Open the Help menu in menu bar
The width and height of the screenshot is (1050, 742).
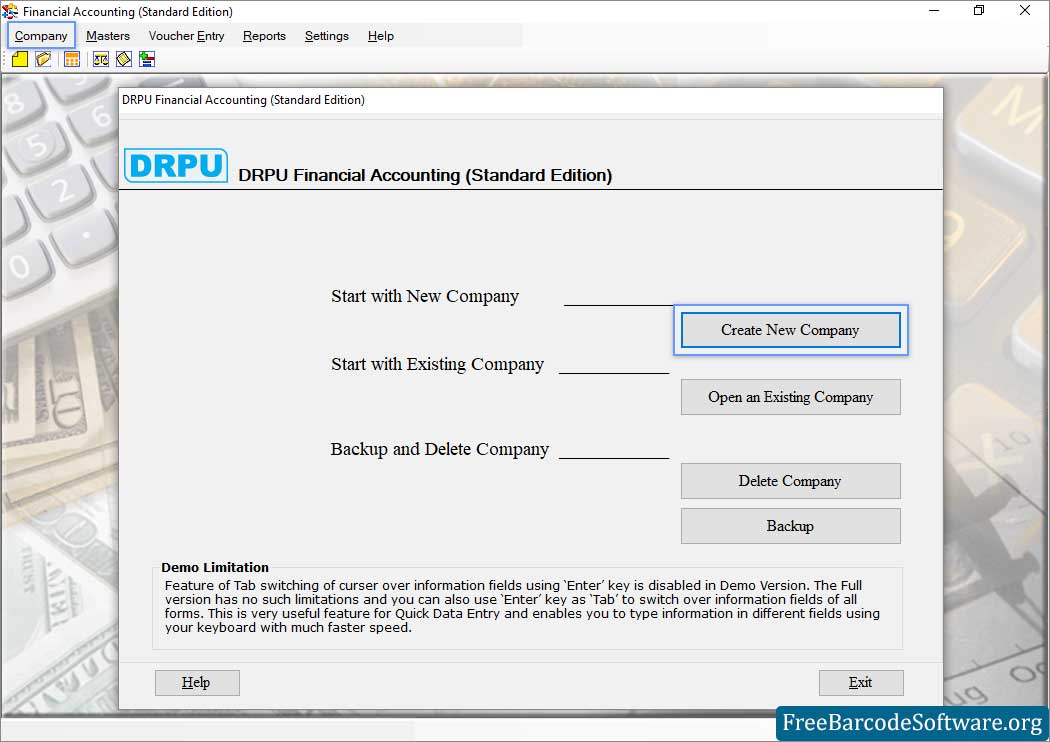tap(380, 35)
